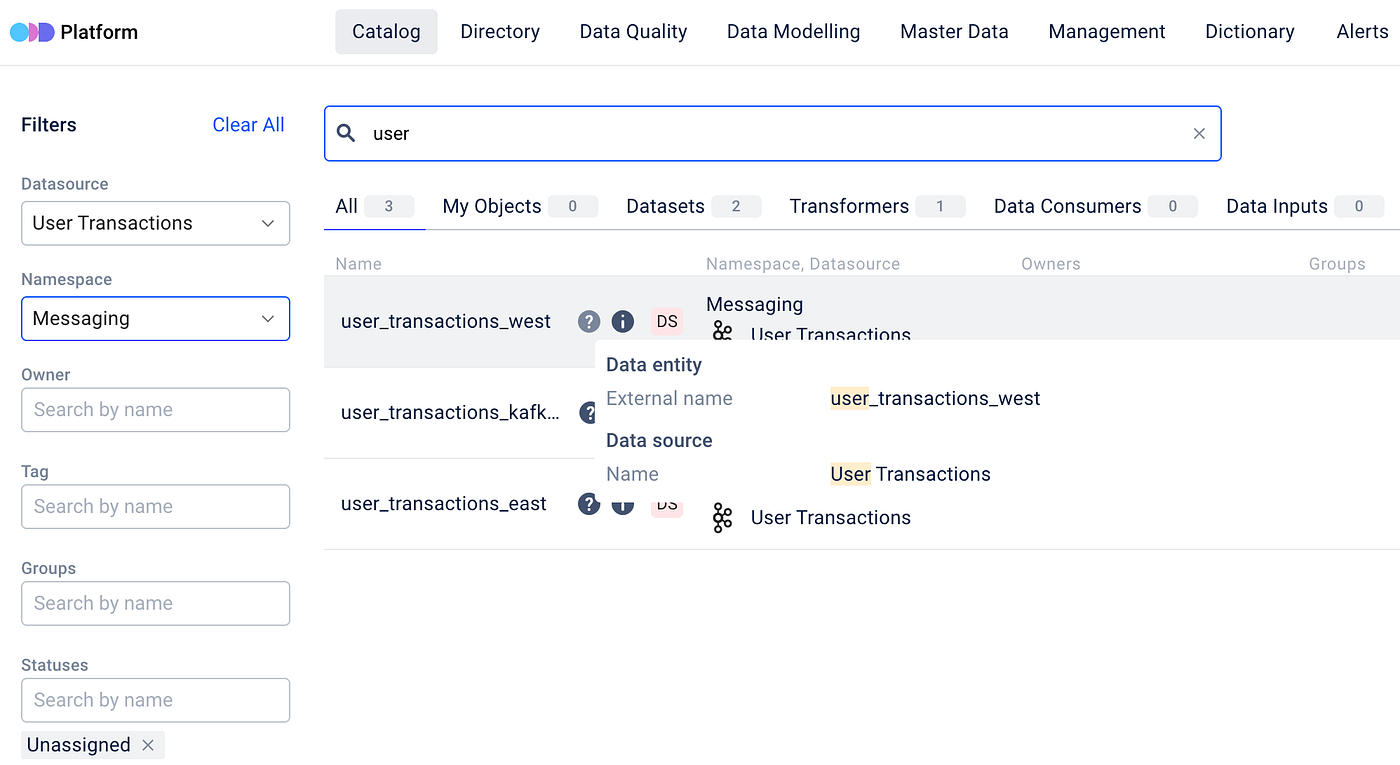This screenshot has height=765, width=1400.
Task: Click info icon for user_transactions_west
Action: point(622,321)
